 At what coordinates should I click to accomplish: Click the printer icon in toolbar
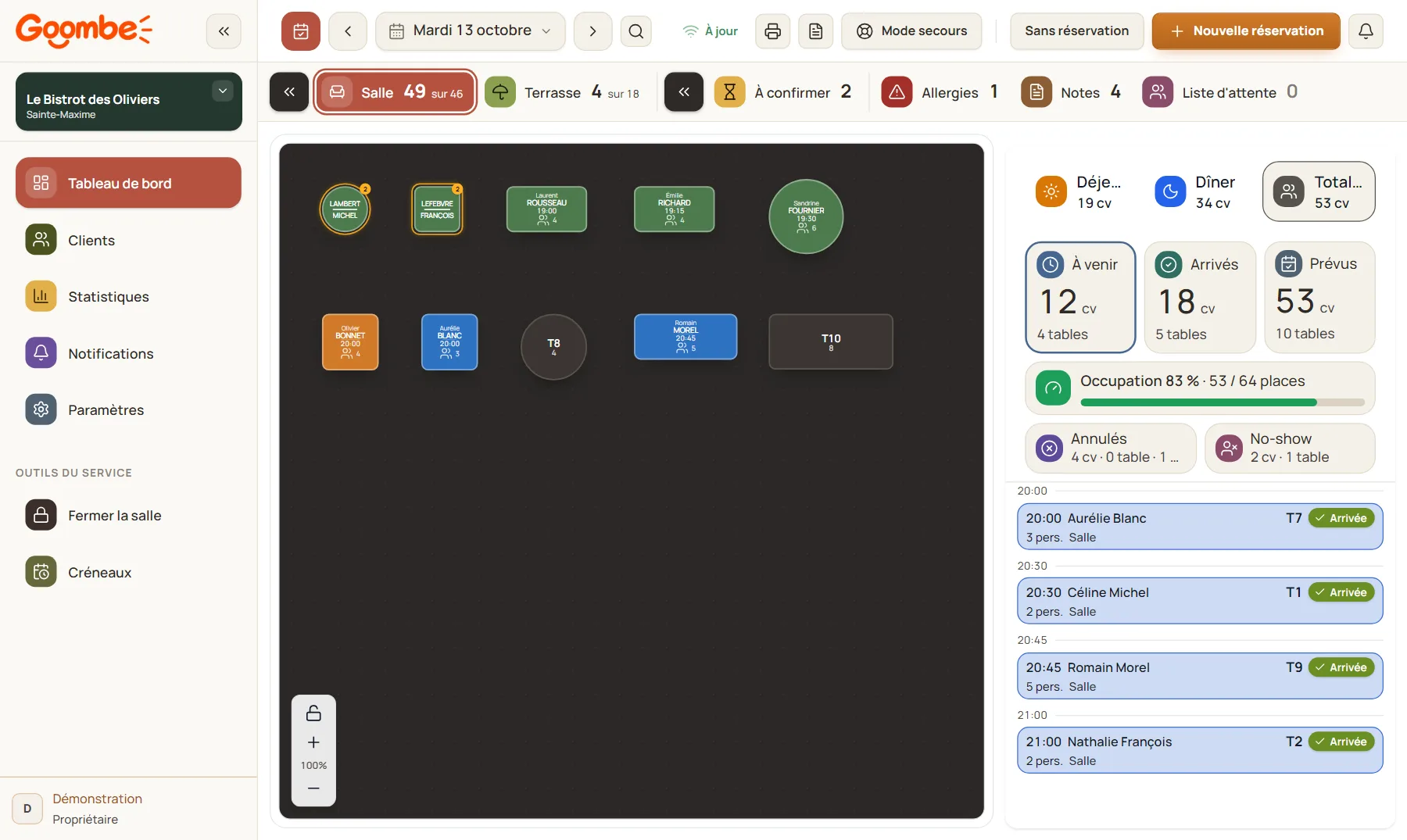click(772, 31)
